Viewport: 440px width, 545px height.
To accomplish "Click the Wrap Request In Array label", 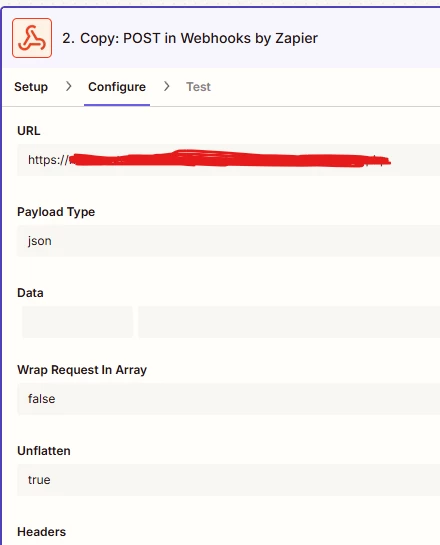I will (x=82, y=370).
